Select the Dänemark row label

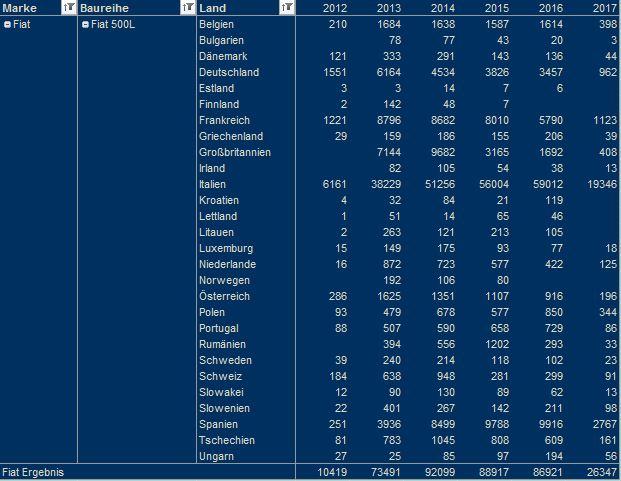[223, 56]
